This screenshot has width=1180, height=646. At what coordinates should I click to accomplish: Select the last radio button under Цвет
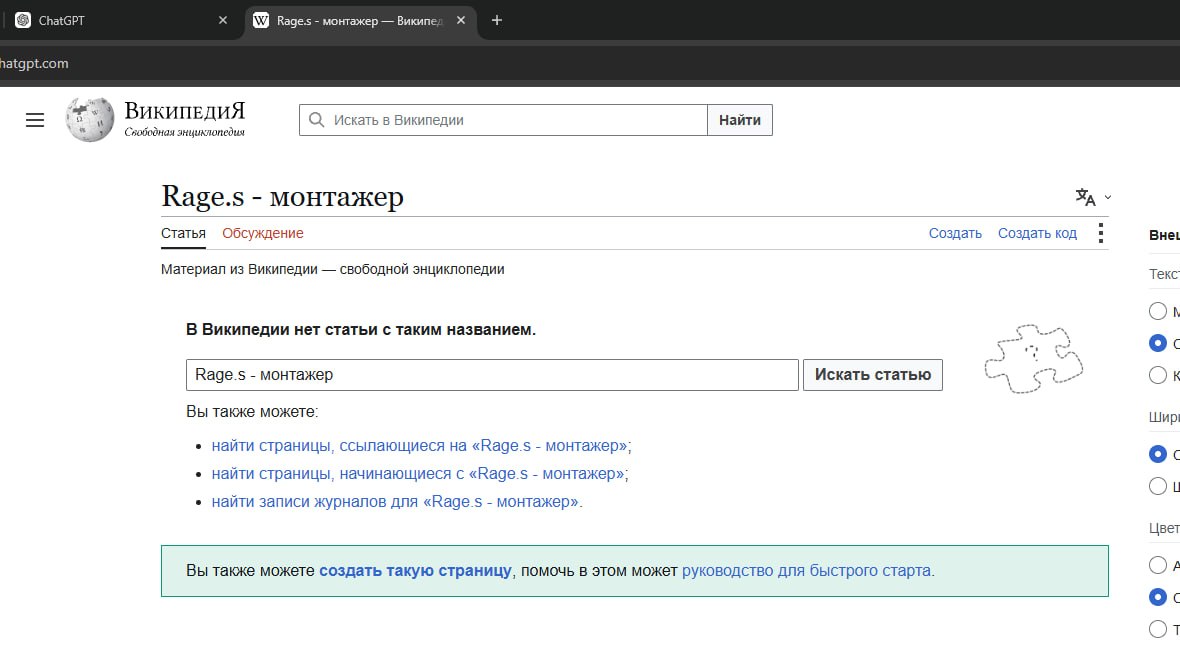pos(1157,629)
